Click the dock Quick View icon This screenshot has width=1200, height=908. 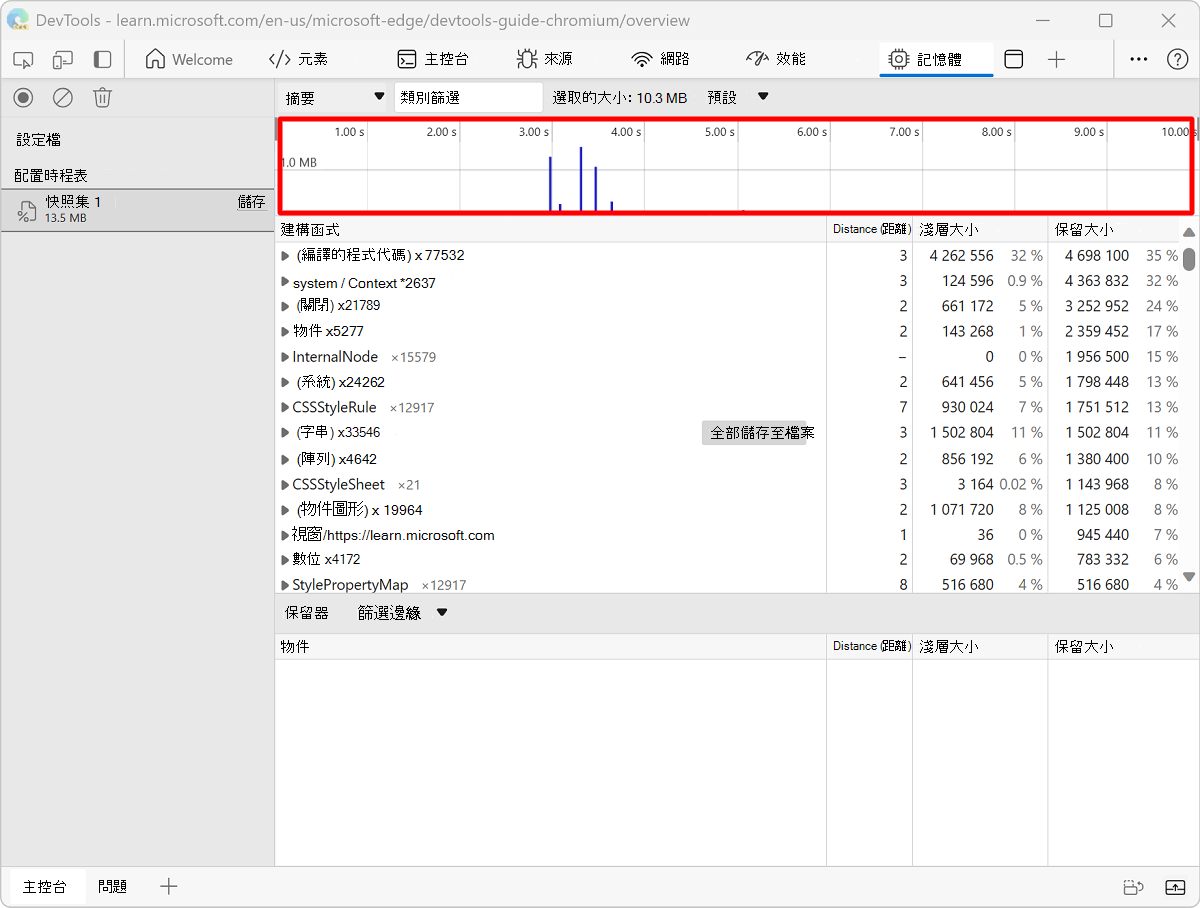click(1133, 887)
